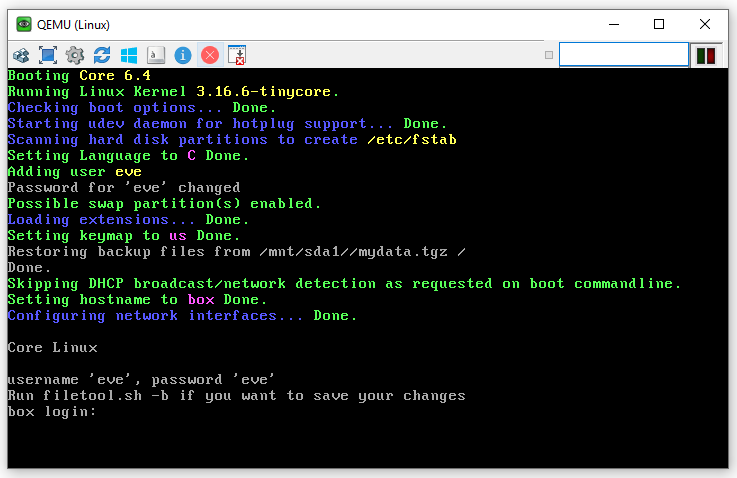Click 'Possible swap partition(s) enabled.' line
Image resolution: width=737 pixels, height=478 pixels.
(x=164, y=204)
